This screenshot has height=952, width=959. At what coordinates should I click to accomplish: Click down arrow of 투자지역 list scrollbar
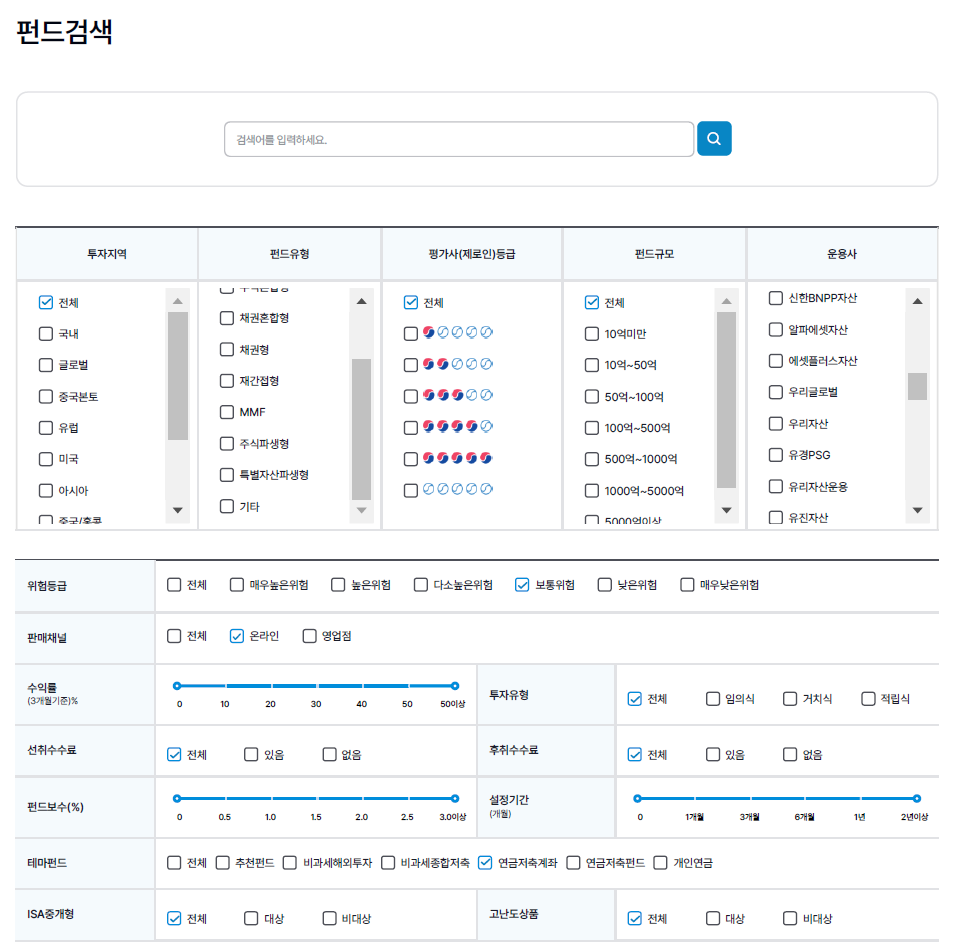click(x=178, y=510)
